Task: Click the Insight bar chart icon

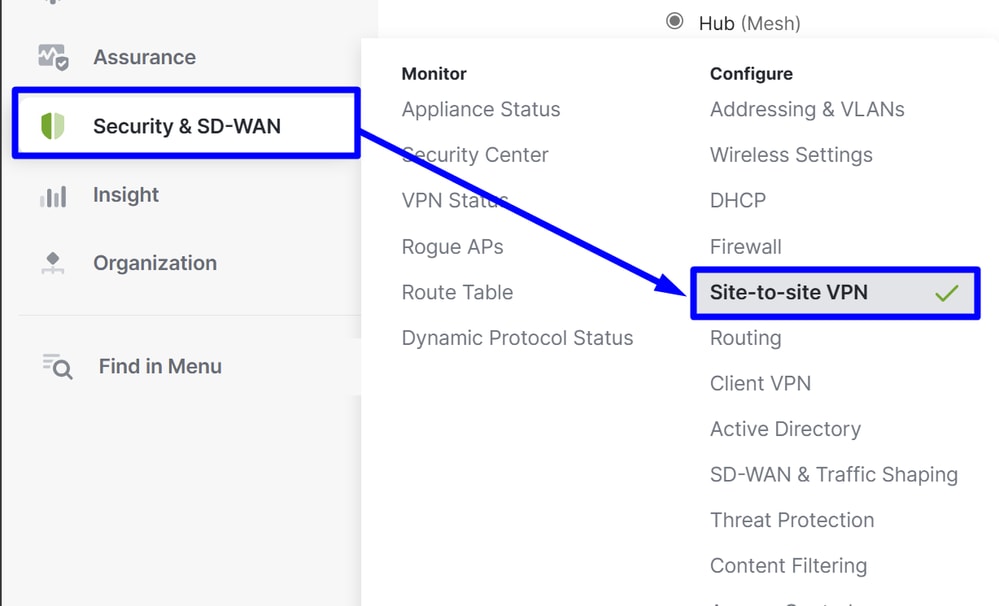Action: click(x=53, y=196)
